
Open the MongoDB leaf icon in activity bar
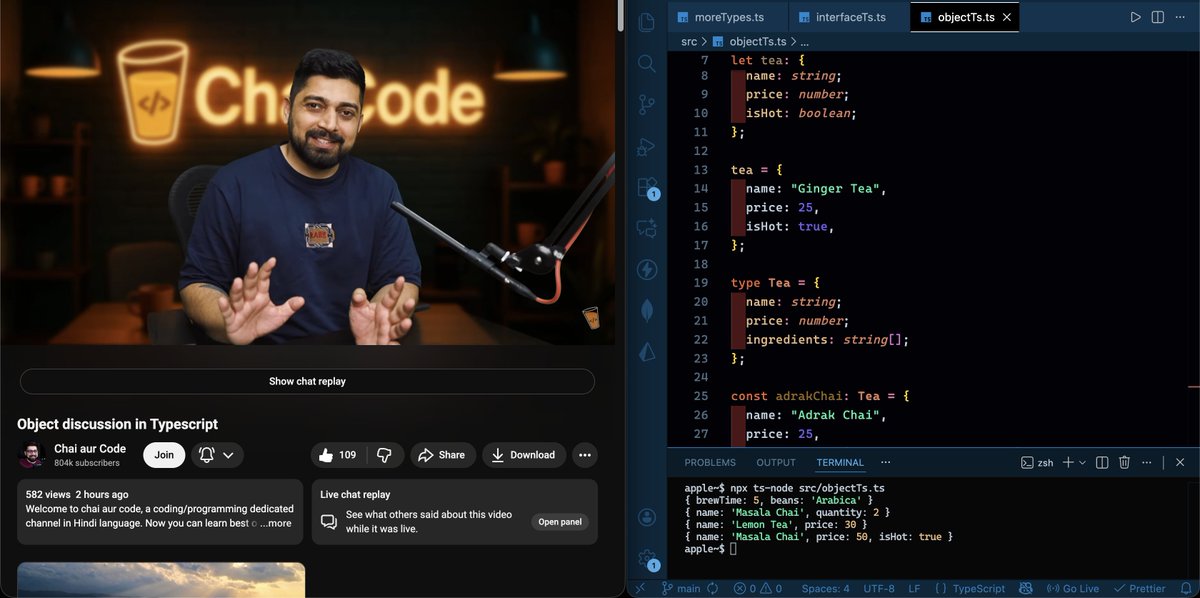[647, 310]
